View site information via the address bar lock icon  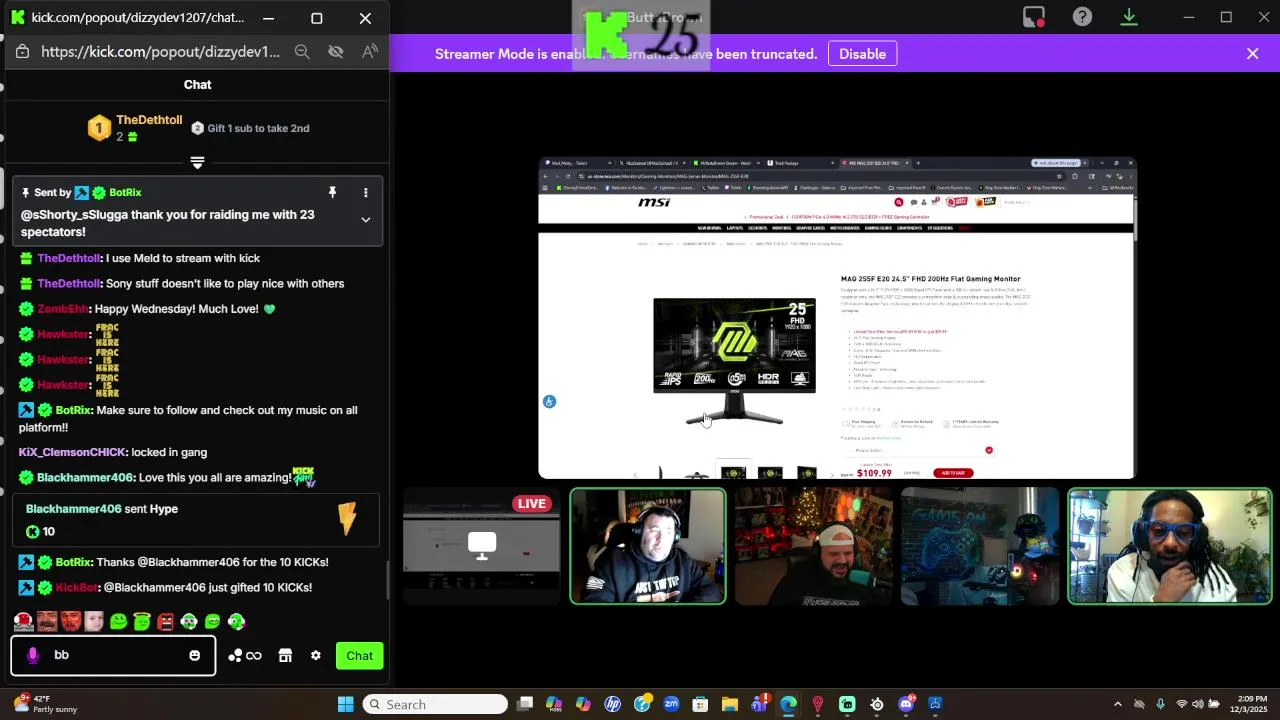(x=23, y=52)
